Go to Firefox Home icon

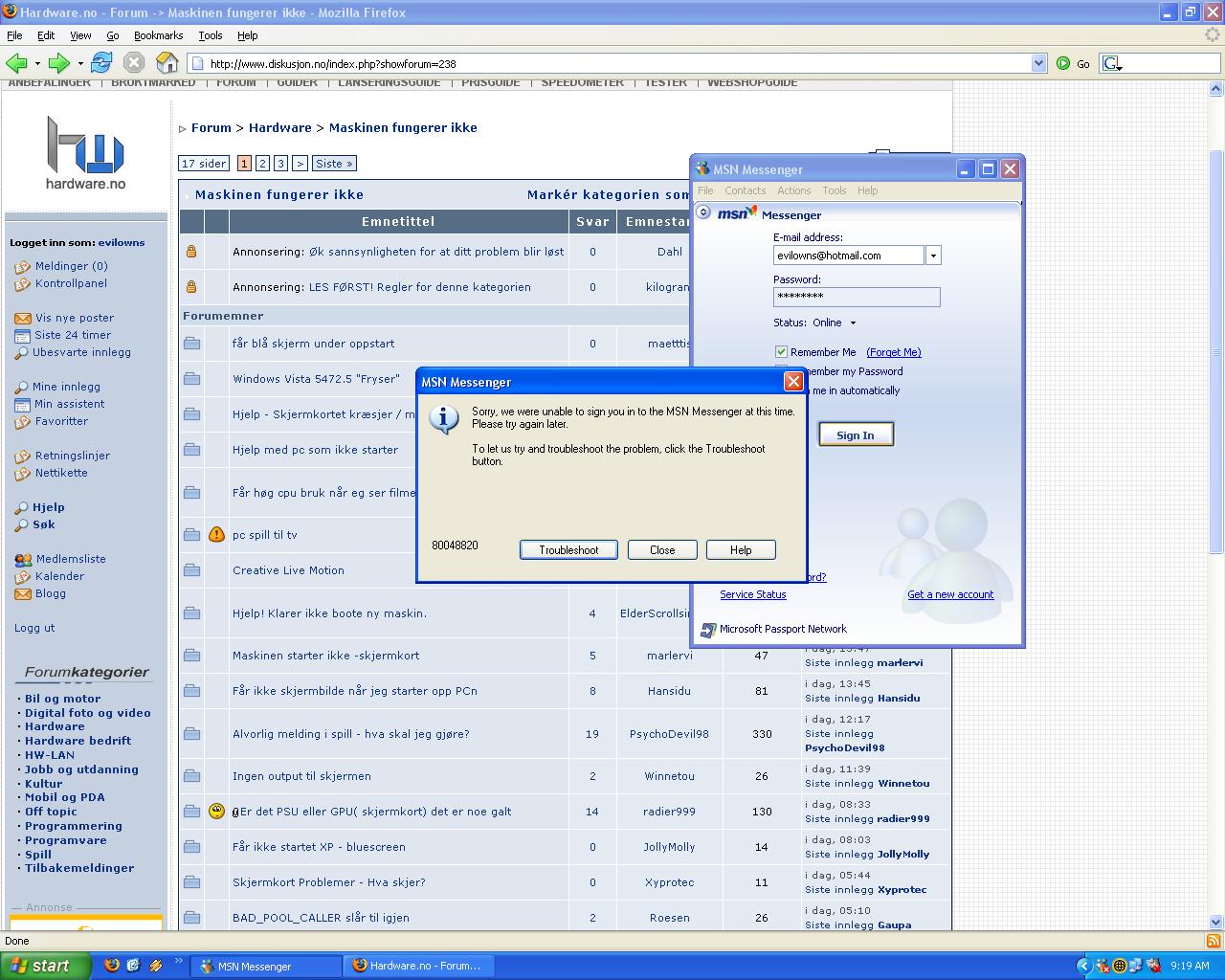pos(167,63)
